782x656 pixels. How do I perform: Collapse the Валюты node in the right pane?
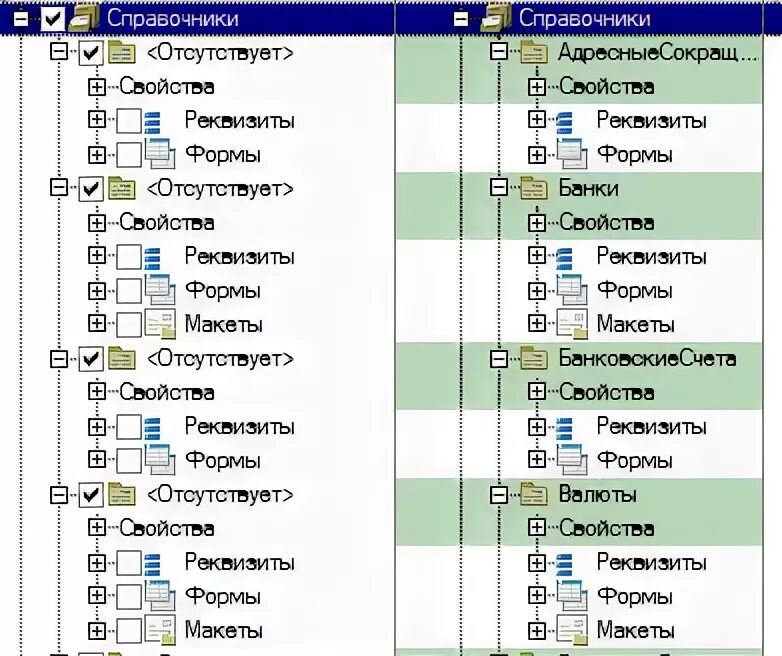coord(499,494)
